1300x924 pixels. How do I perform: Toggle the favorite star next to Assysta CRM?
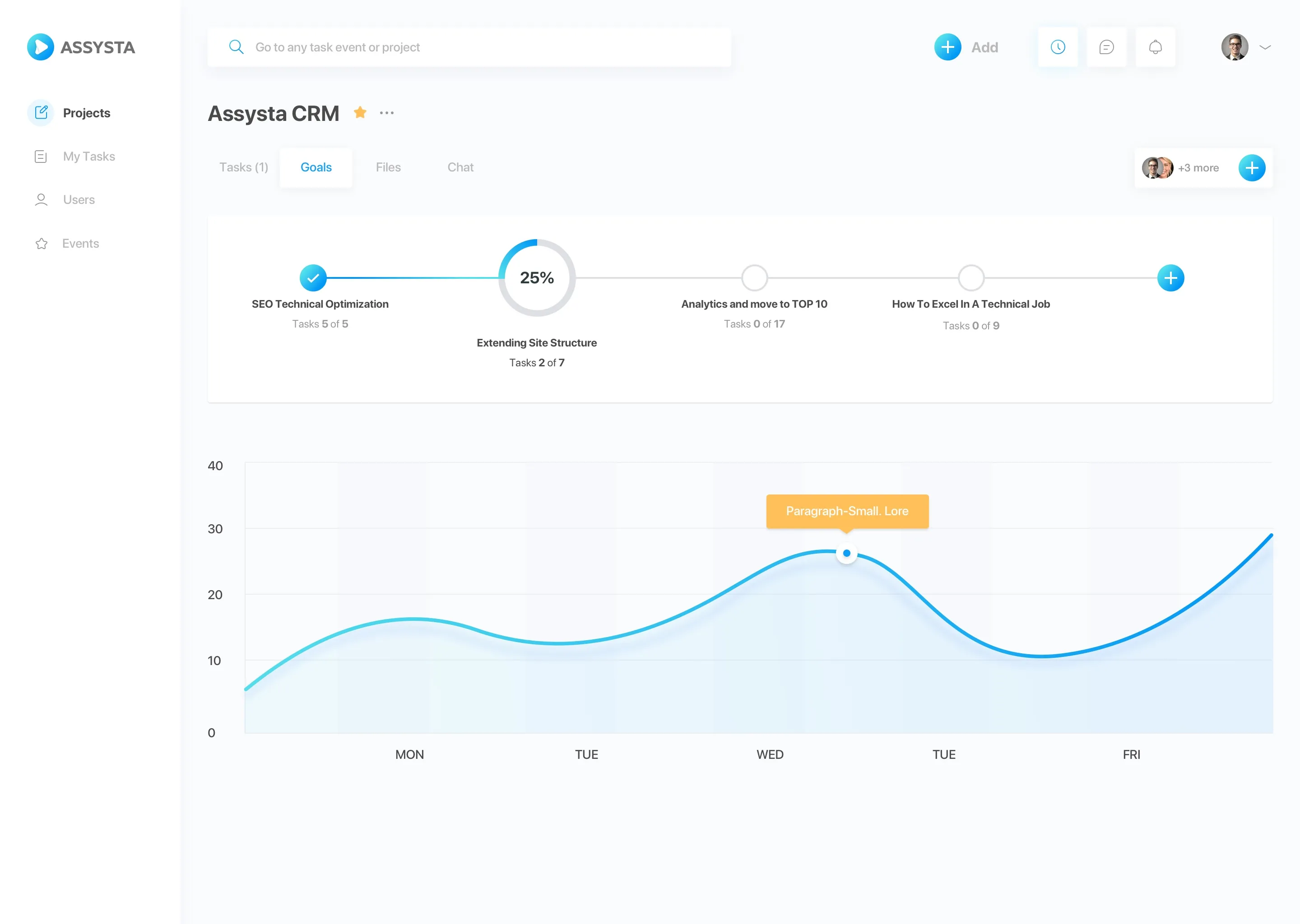coord(360,113)
